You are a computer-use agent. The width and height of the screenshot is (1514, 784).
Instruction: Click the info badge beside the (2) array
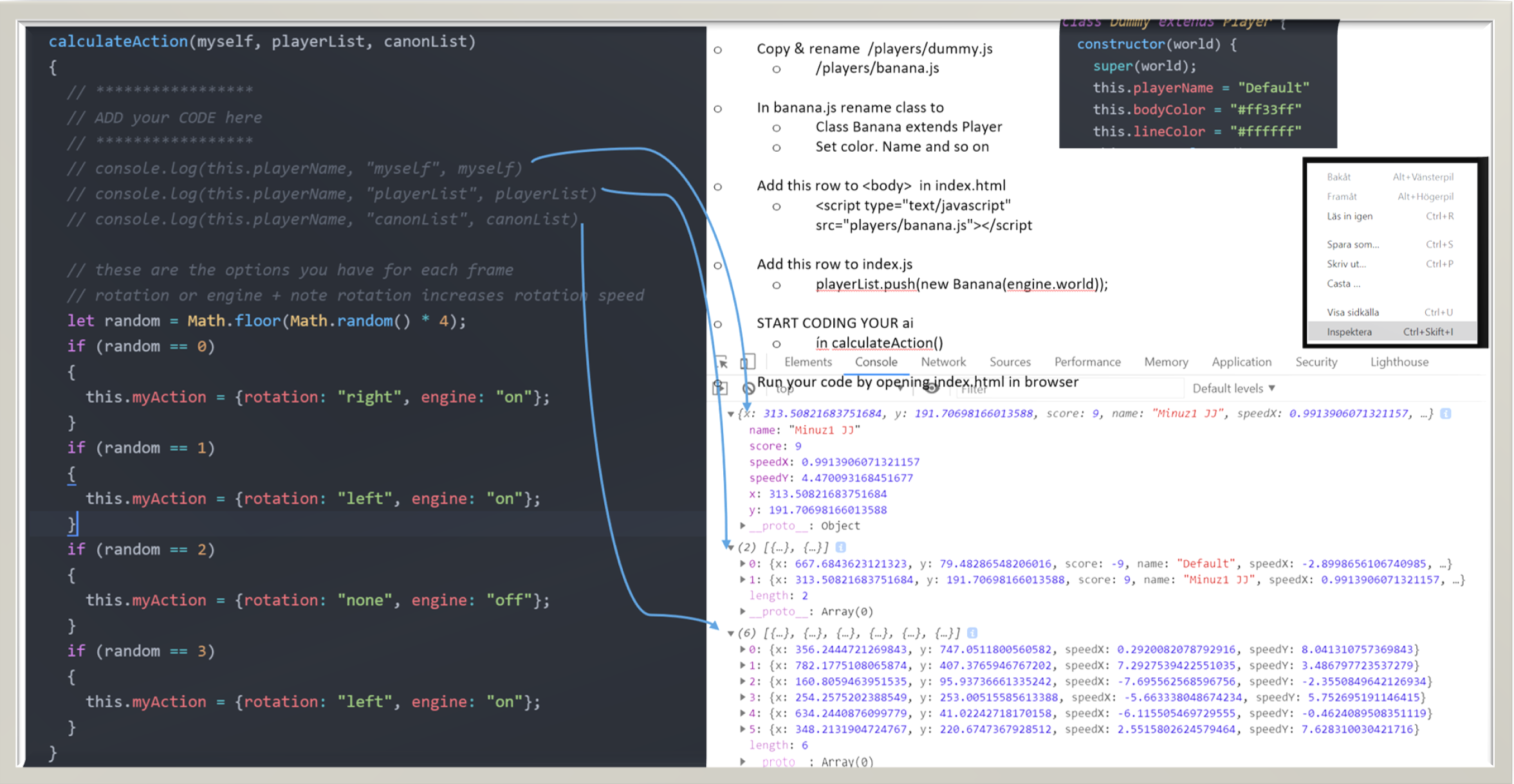[x=840, y=547]
